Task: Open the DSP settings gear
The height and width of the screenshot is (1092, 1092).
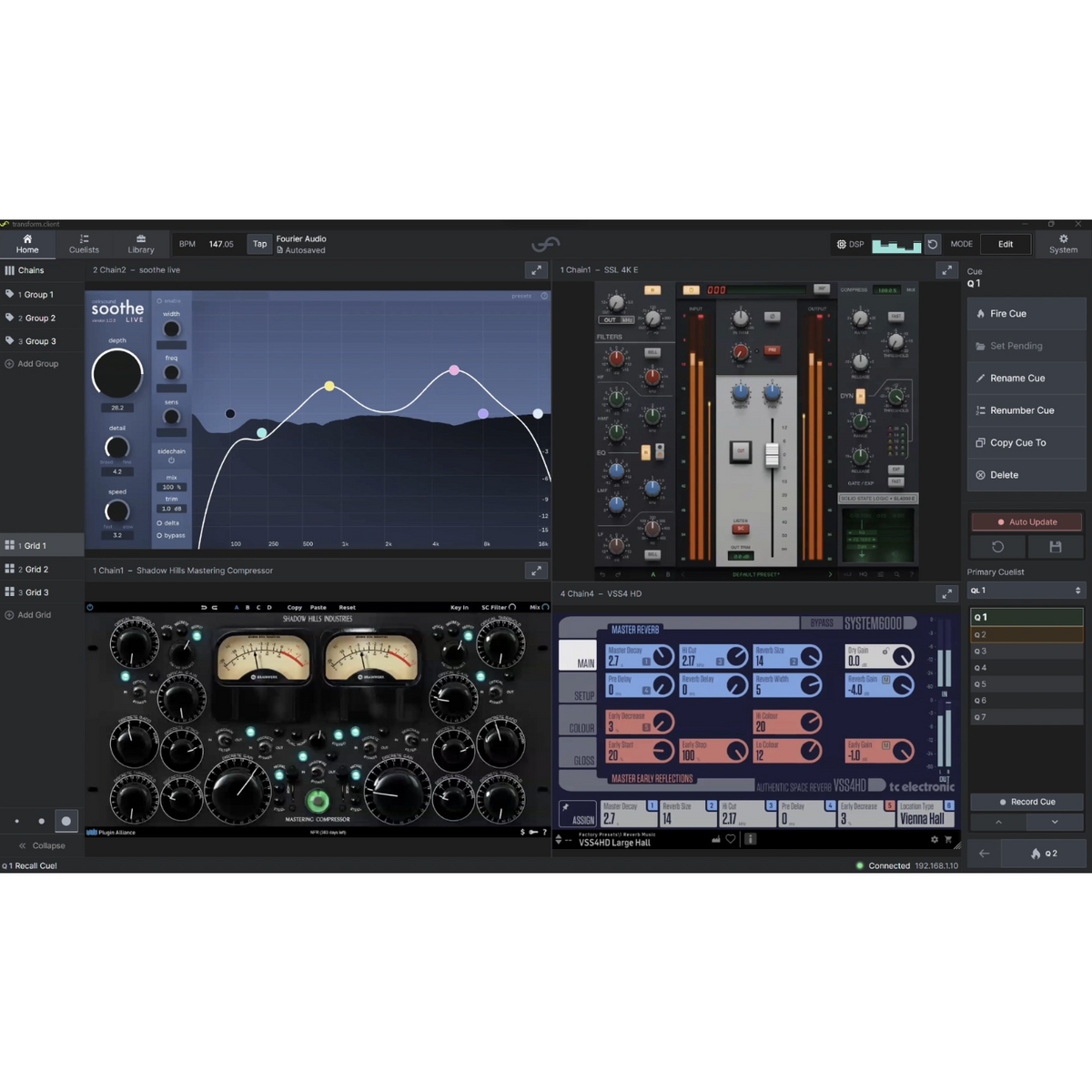Action: [842, 244]
